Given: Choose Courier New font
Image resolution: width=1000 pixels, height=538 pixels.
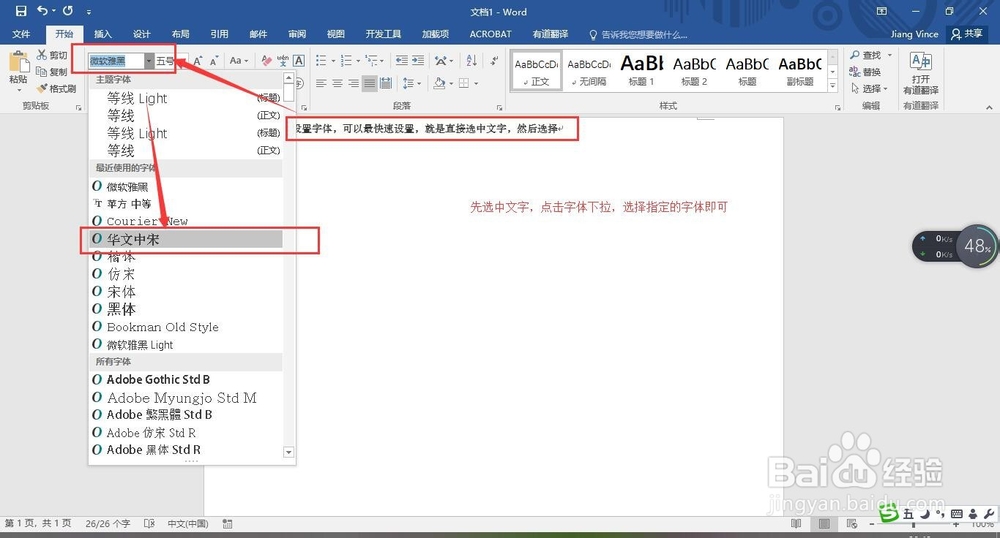Looking at the screenshot, I should pos(186,221).
